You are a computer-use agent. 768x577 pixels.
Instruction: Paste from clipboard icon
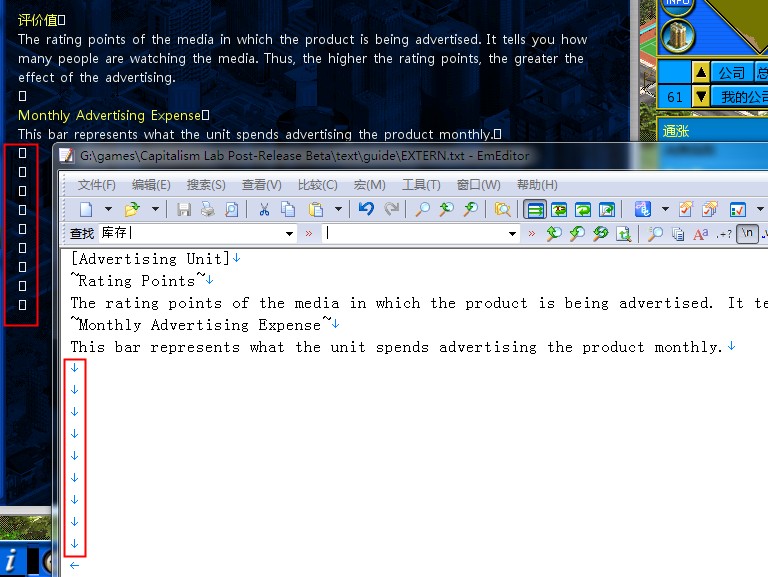[316, 210]
